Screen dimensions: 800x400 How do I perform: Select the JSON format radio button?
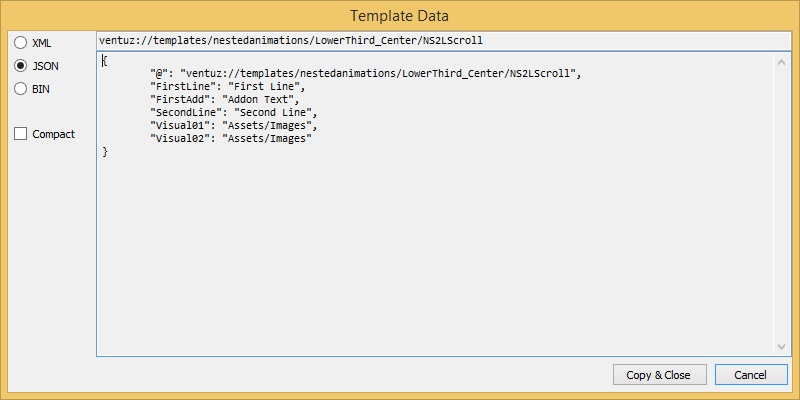pyautogui.click(x=21, y=65)
